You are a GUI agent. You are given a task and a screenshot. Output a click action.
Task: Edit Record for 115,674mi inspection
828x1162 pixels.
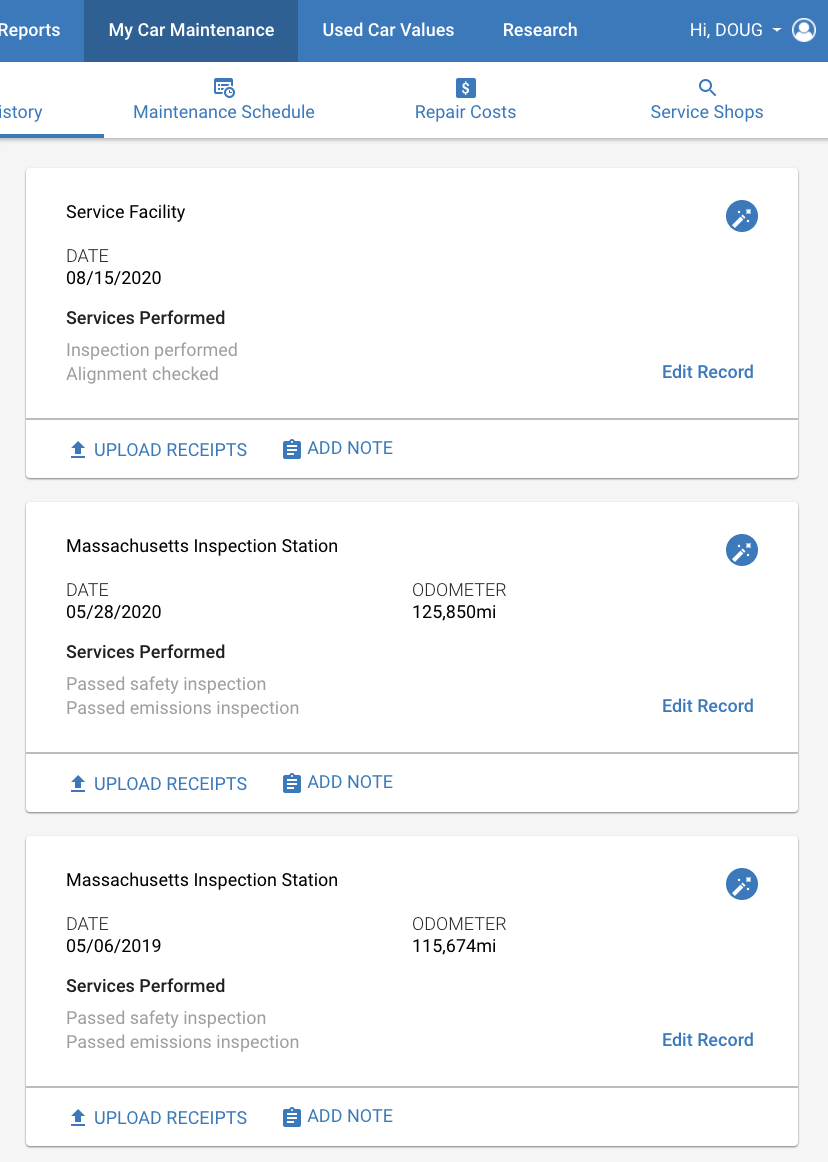point(707,1040)
